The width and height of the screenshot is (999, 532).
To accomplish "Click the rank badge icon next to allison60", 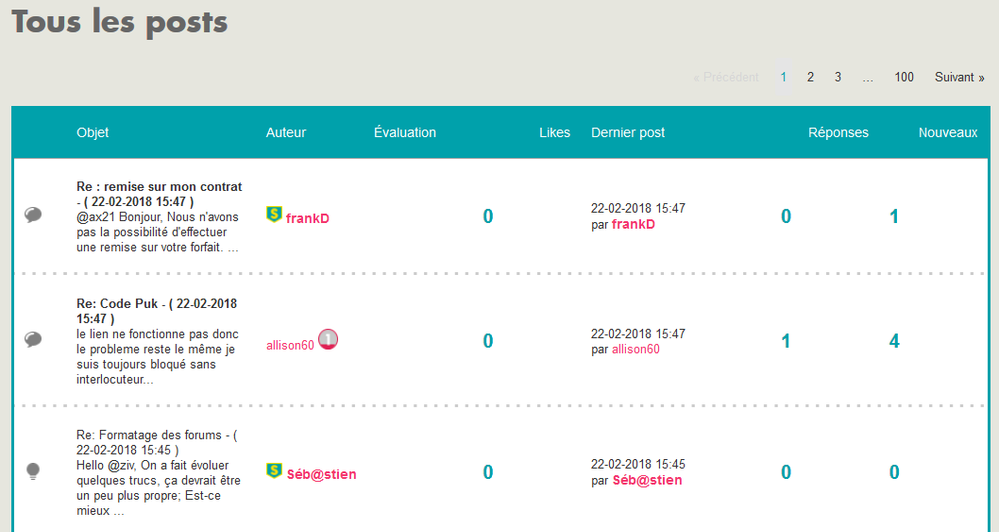I will [328, 340].
